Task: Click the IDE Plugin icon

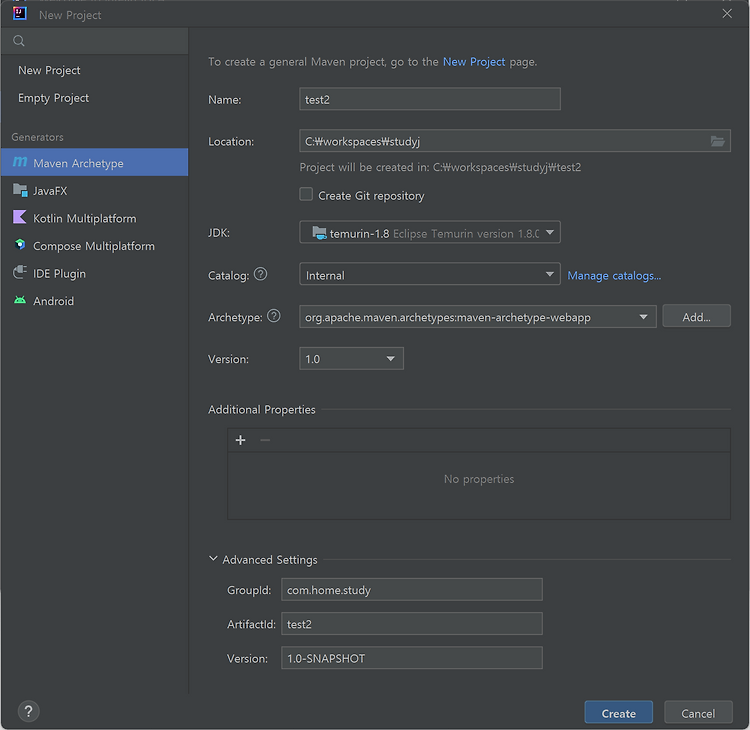Action: coord(20,273)
